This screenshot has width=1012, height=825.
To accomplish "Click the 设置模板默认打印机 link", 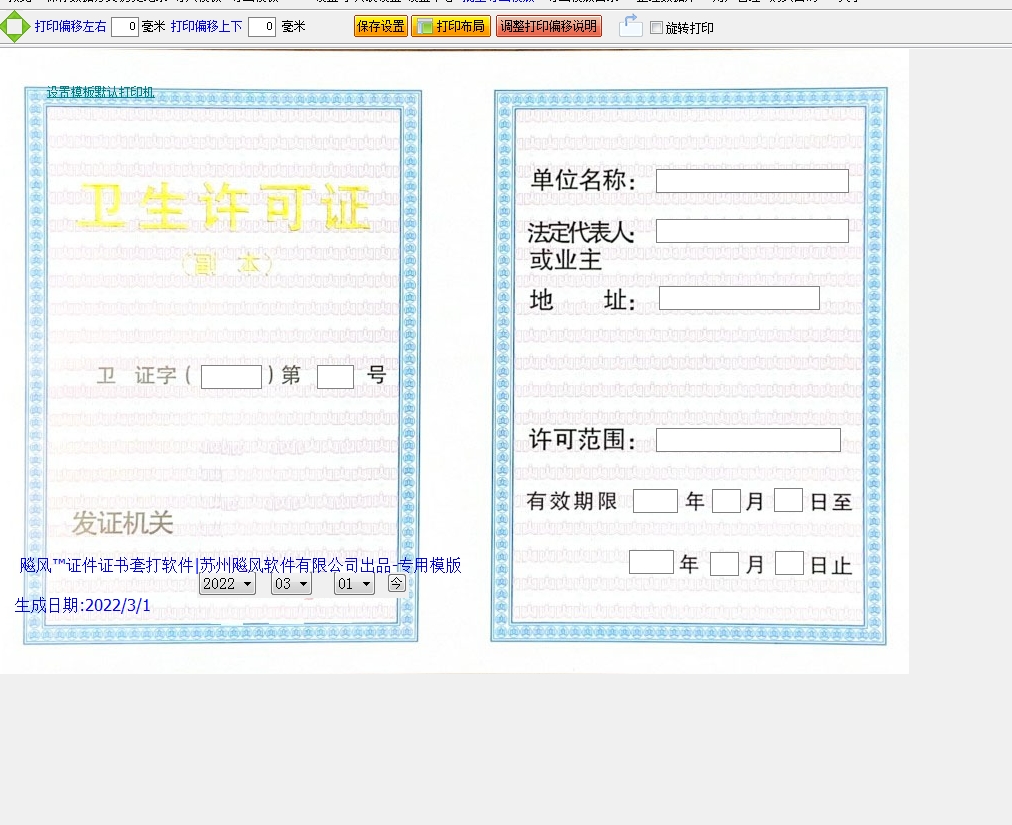I will (x=100, y=93).
